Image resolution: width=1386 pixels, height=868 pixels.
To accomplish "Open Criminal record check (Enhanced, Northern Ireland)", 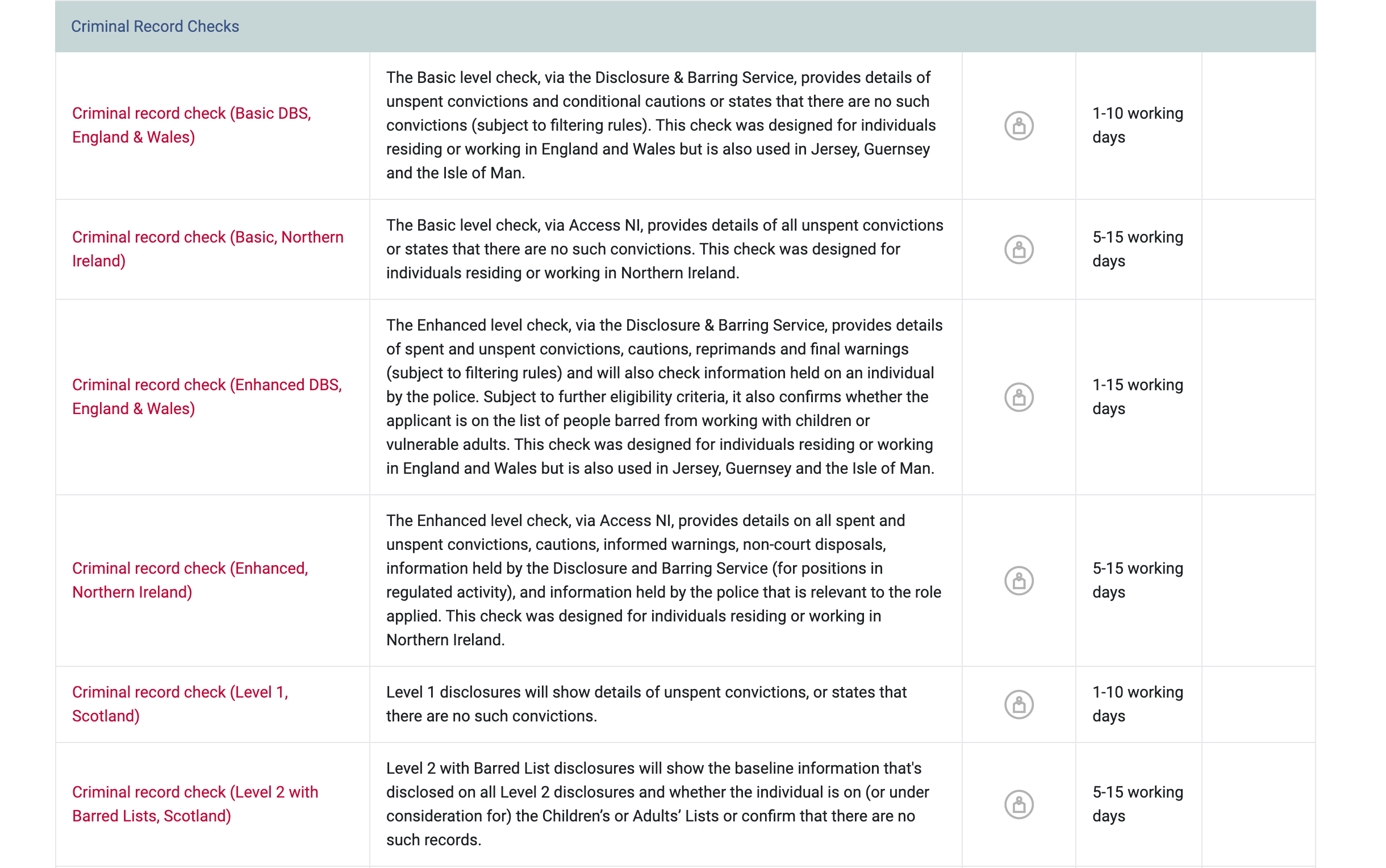I will coord(190,580).
